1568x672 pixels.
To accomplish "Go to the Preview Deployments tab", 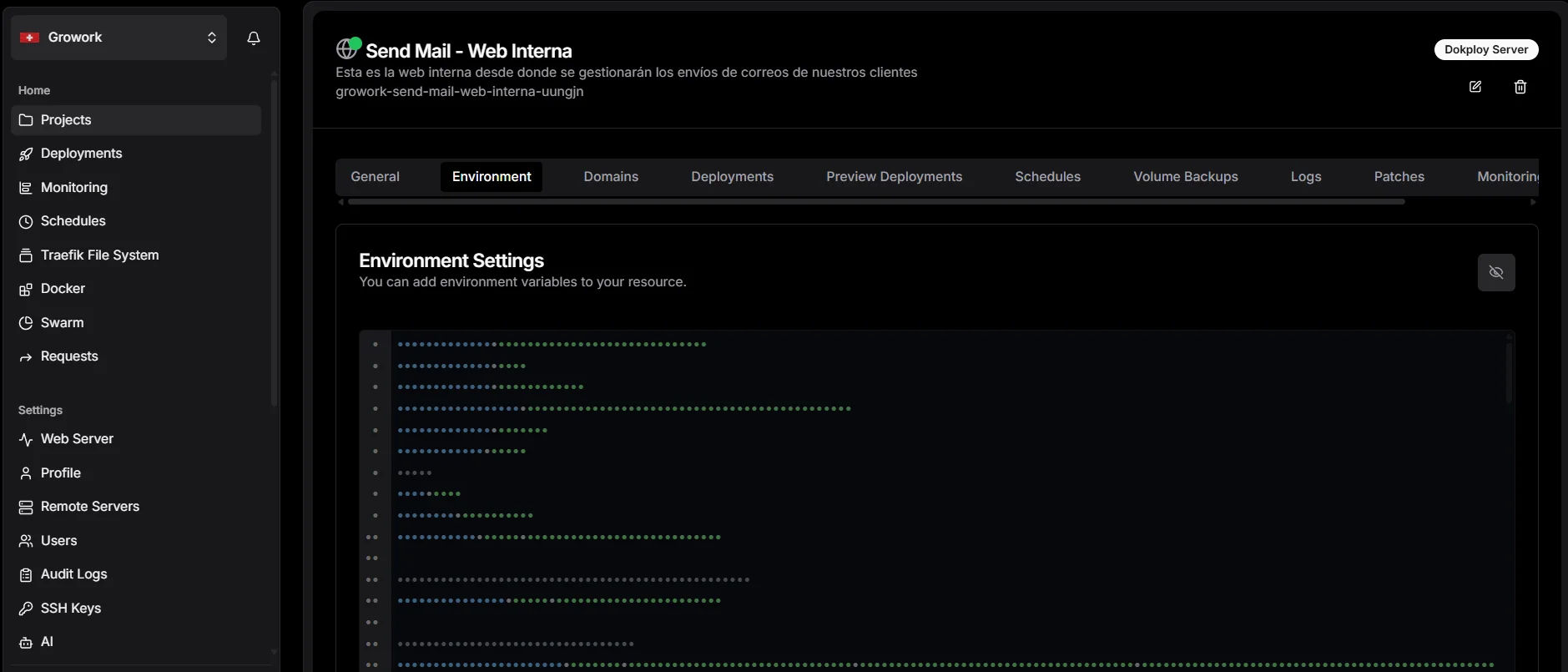I will [894, 177].
